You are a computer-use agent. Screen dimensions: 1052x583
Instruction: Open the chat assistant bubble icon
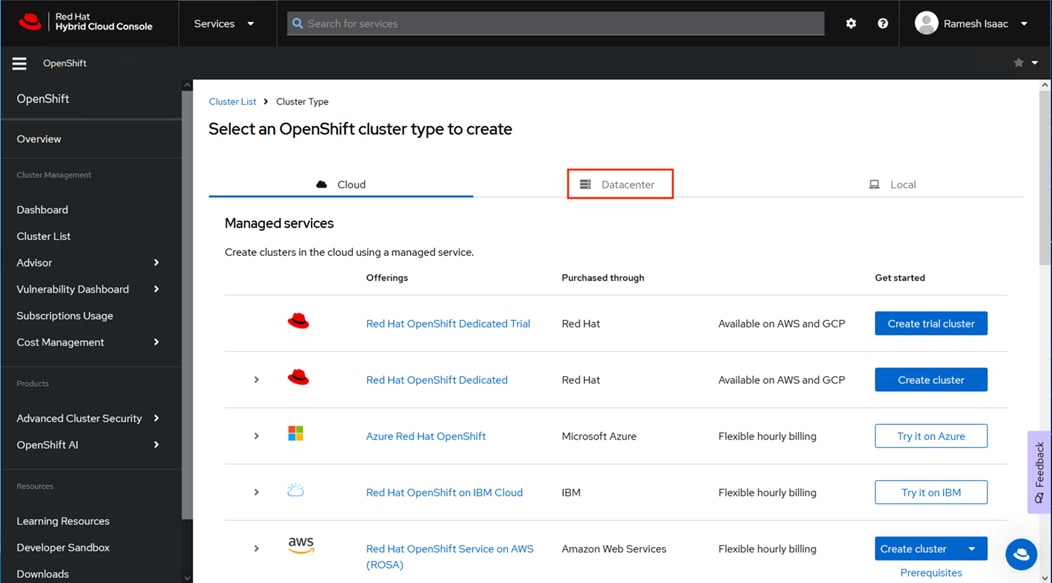coord(1021,554)
